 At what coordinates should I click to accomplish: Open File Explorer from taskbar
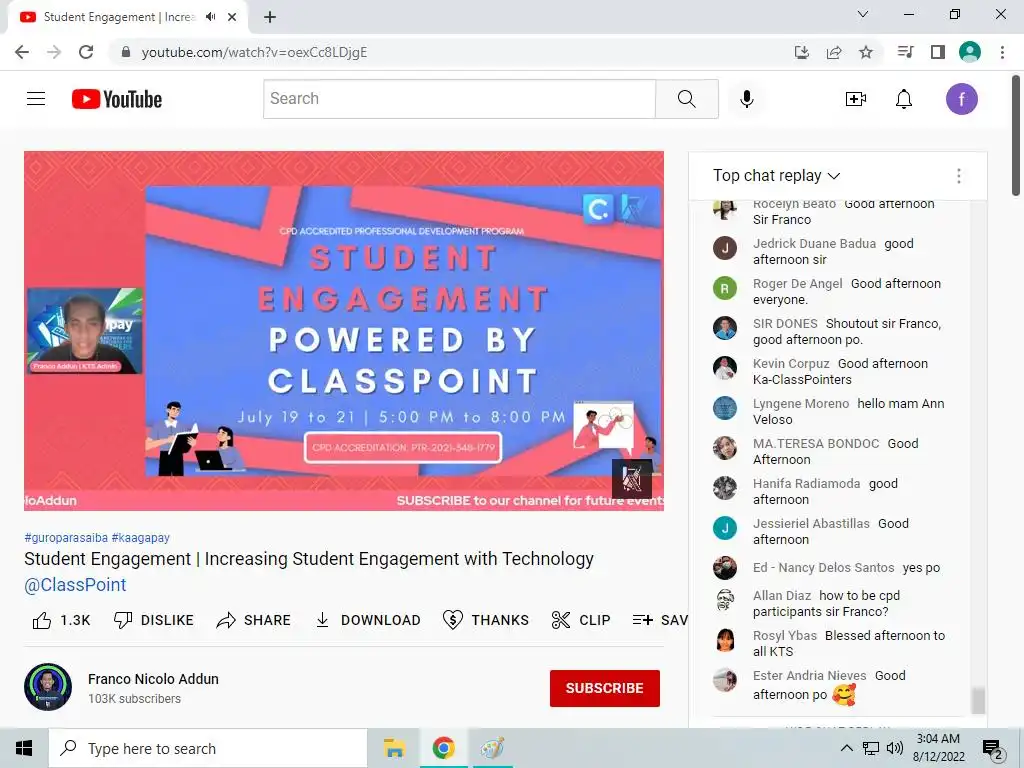(x=394, y=748)
